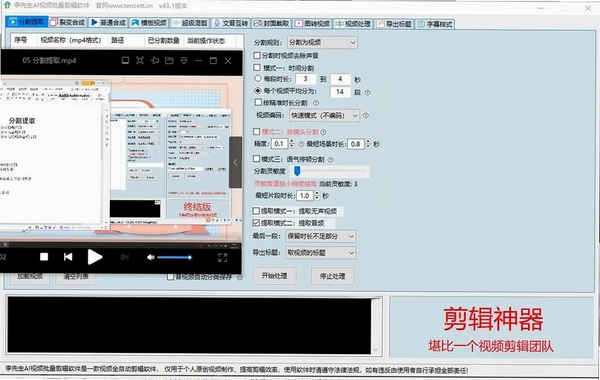Select the 每个视频平均分为 radio button
The image size is (600, 380).
pos(258,91)
